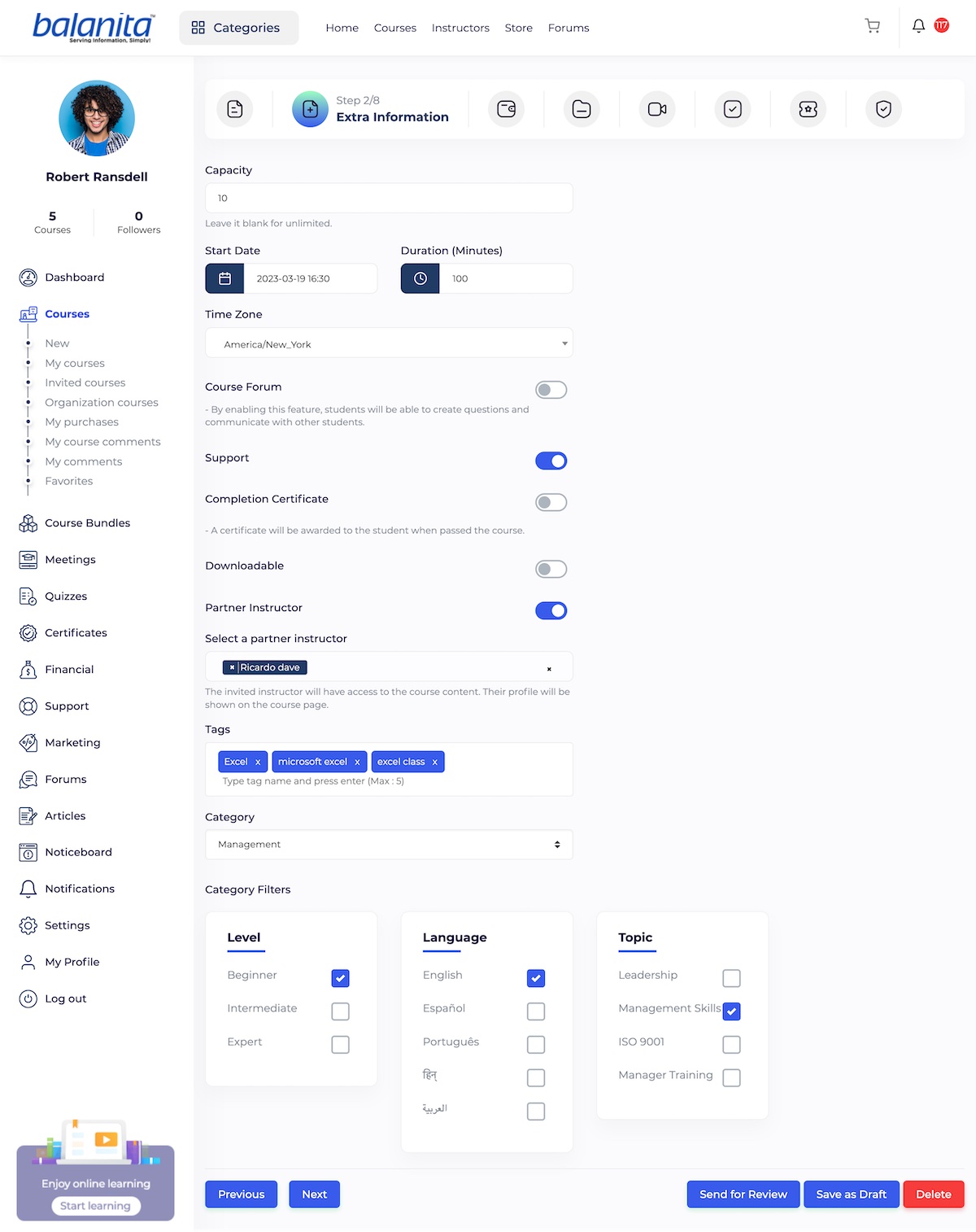Click the Duration clock icon

coord(420,278)
